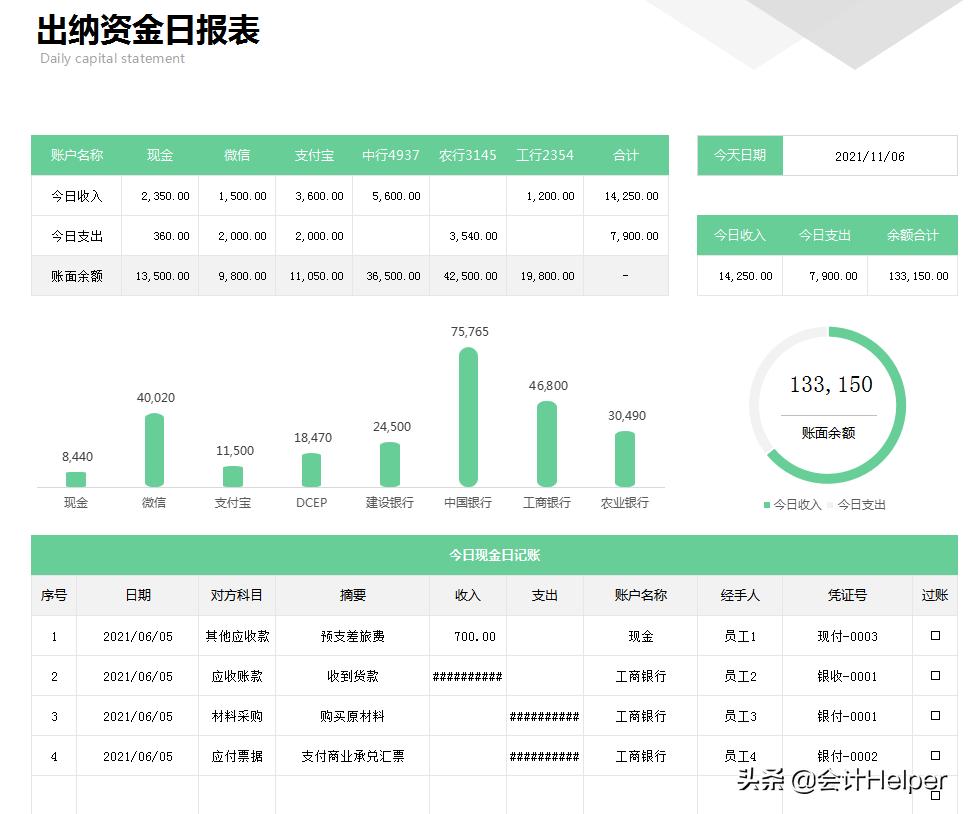This screenshot has width=969, height=814.
Task: Click the 预支差旅费 summary cell
Action: click(x=353, y=636)
